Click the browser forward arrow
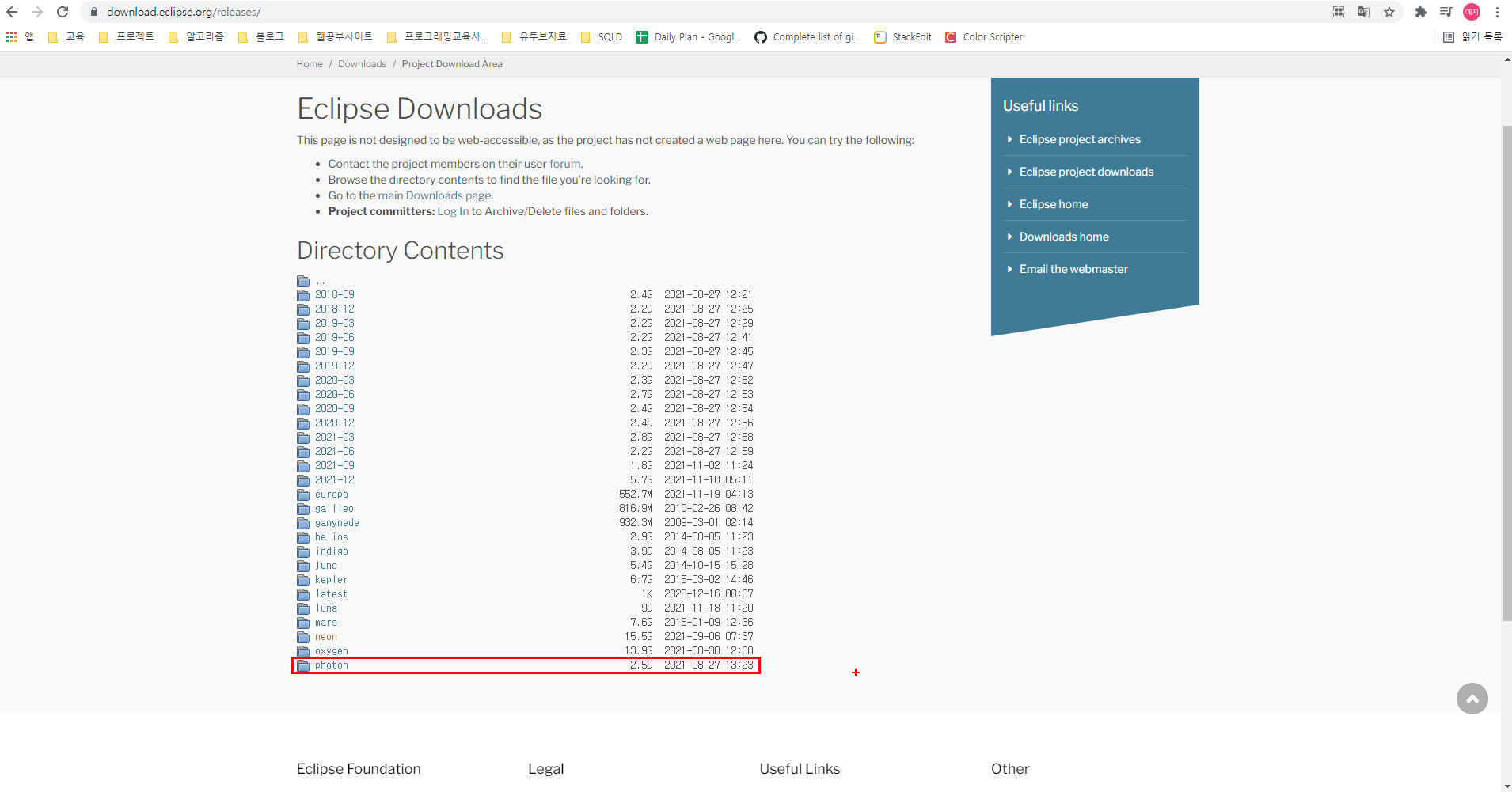Viewport: 1512px width, 792px height. [37, 12]
